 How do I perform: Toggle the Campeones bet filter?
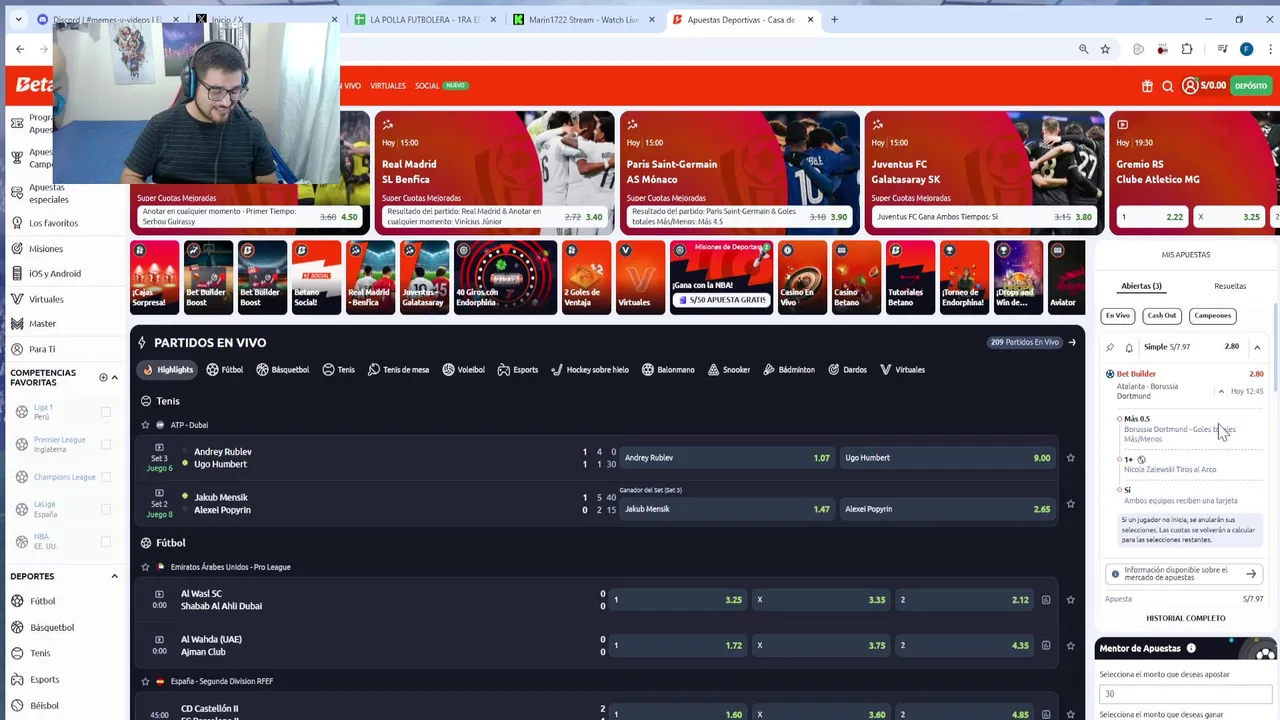coord(1212,315)
